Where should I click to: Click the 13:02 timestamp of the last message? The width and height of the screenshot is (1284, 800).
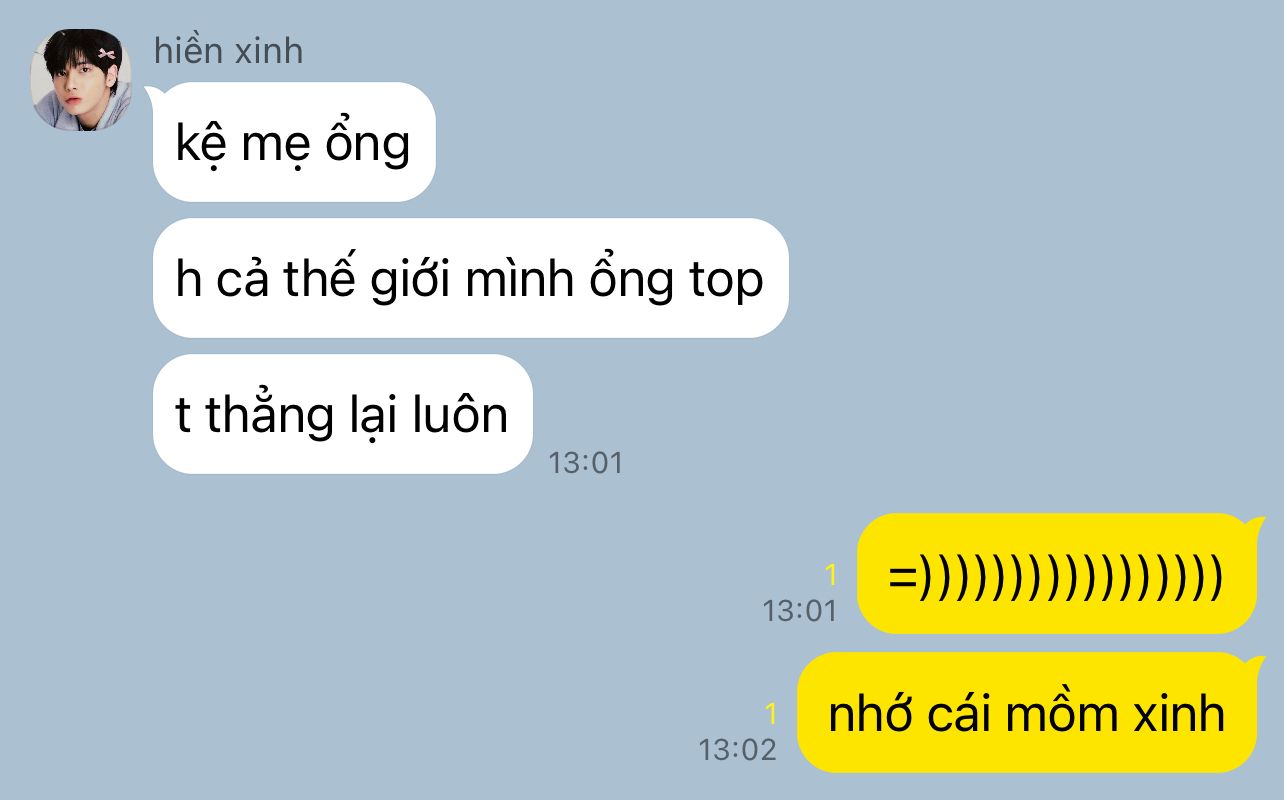click(738, 749)
